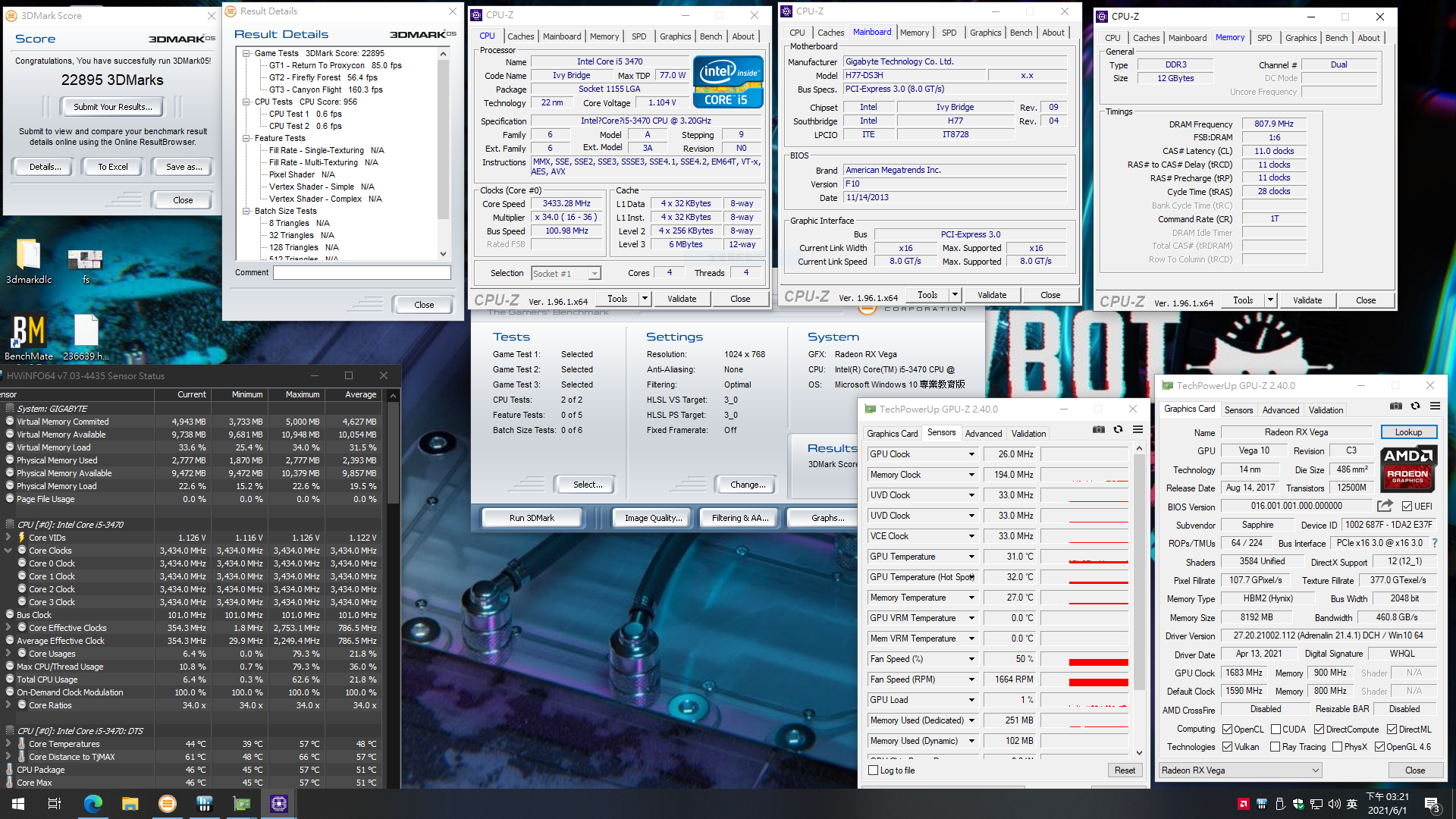
Task: Select the BenchMate desktop shortcut
Action: click(29, 337)
